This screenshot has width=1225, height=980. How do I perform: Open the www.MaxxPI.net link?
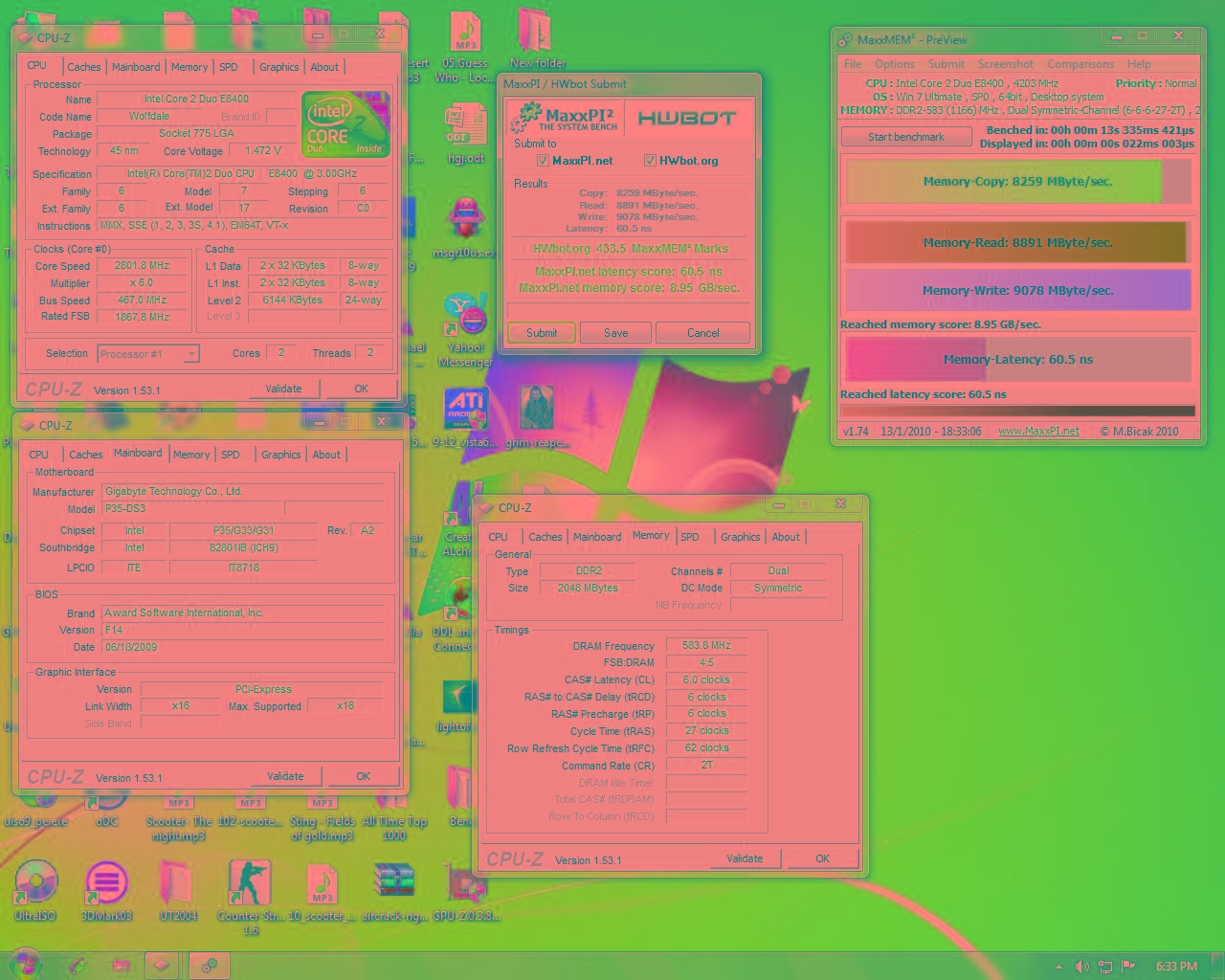click(x=1038, y=432)
